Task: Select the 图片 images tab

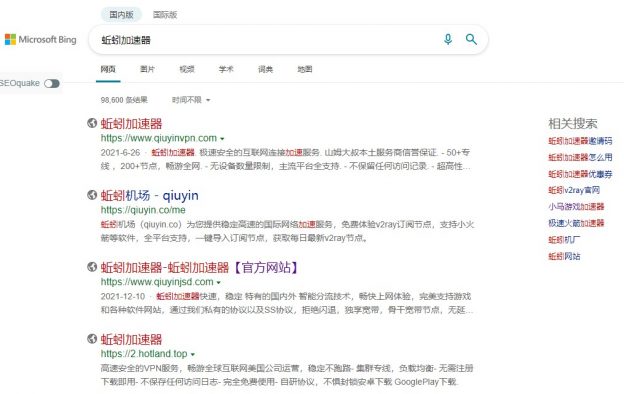Action: [x=147, y=69]
